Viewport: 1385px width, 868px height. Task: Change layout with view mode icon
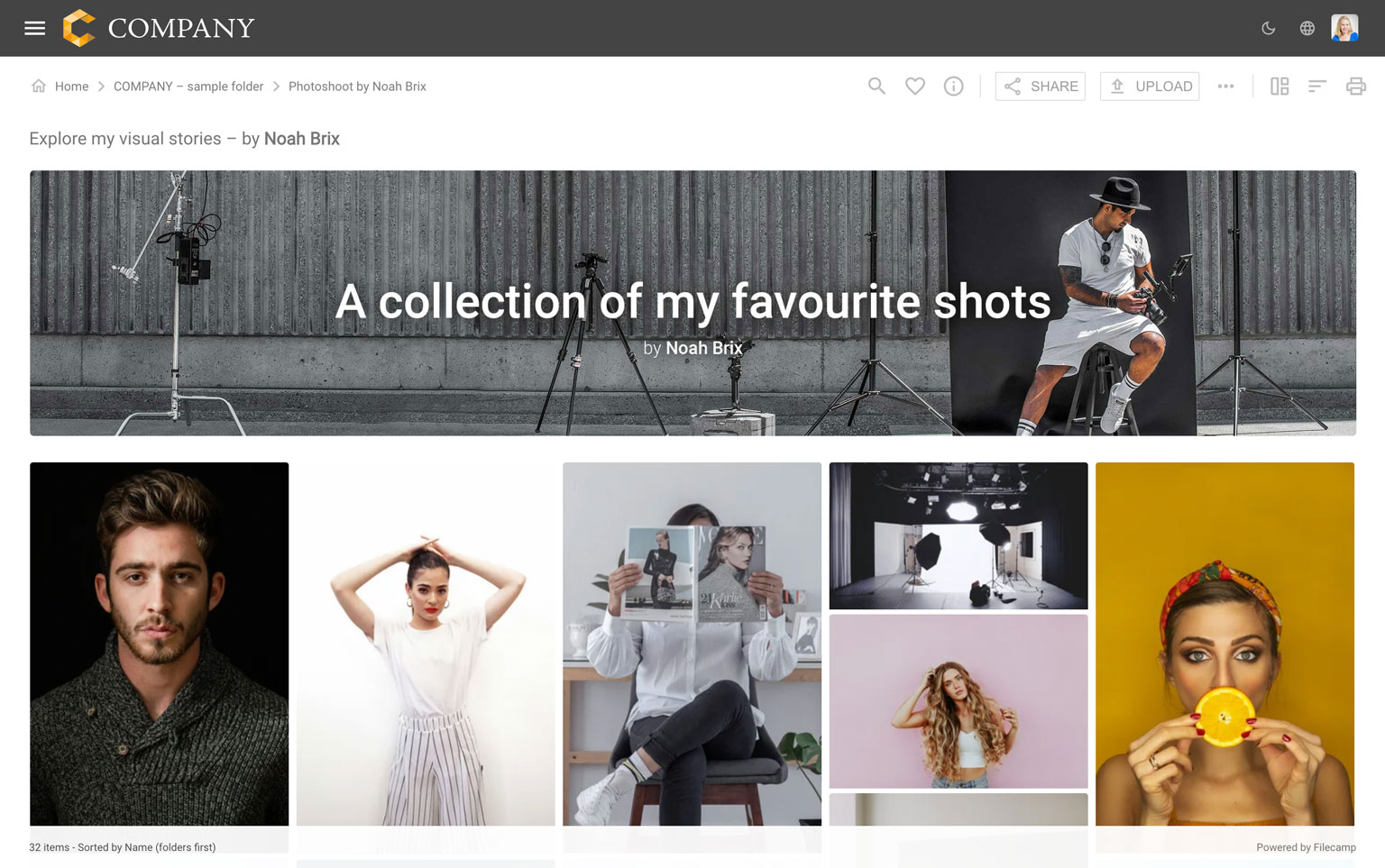coord(1280,87)
